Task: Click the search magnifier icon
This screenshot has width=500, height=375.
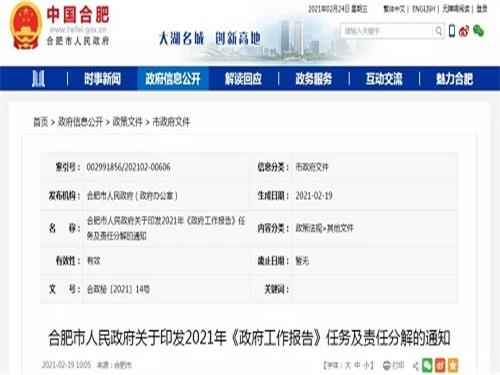Action: tap(439, 31)
